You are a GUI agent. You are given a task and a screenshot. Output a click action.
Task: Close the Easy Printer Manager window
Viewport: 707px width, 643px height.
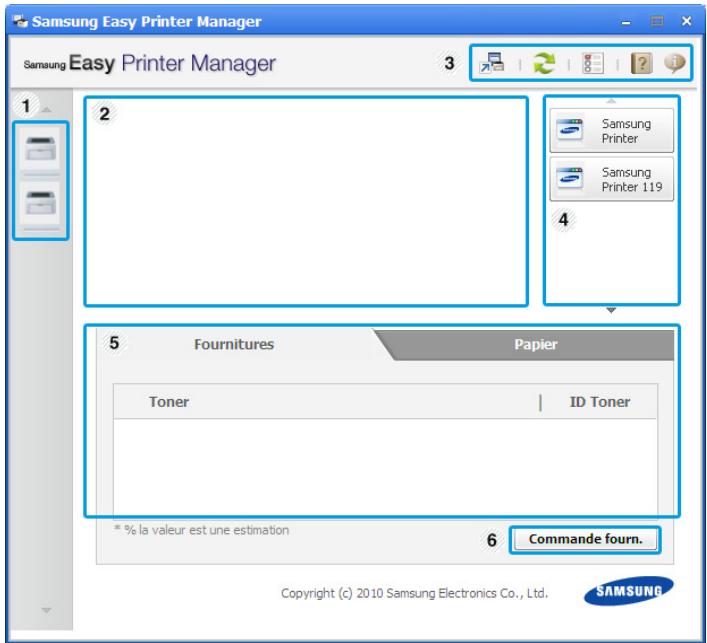point(686,21)
